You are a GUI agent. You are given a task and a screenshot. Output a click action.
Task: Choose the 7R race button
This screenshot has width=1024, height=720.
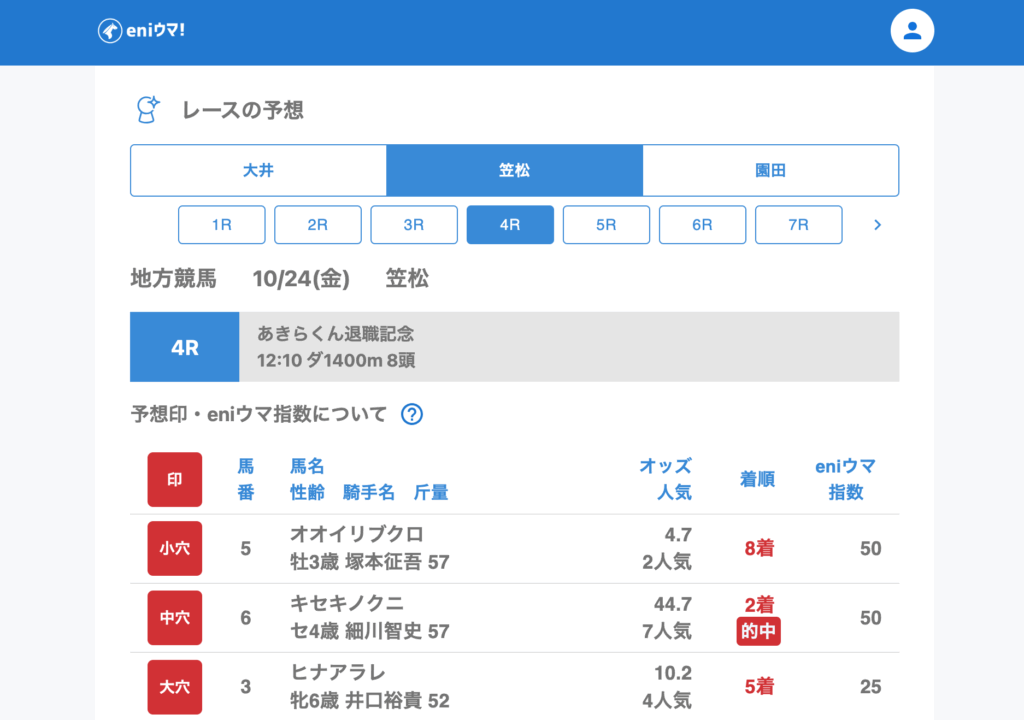(x=798, y=225)
